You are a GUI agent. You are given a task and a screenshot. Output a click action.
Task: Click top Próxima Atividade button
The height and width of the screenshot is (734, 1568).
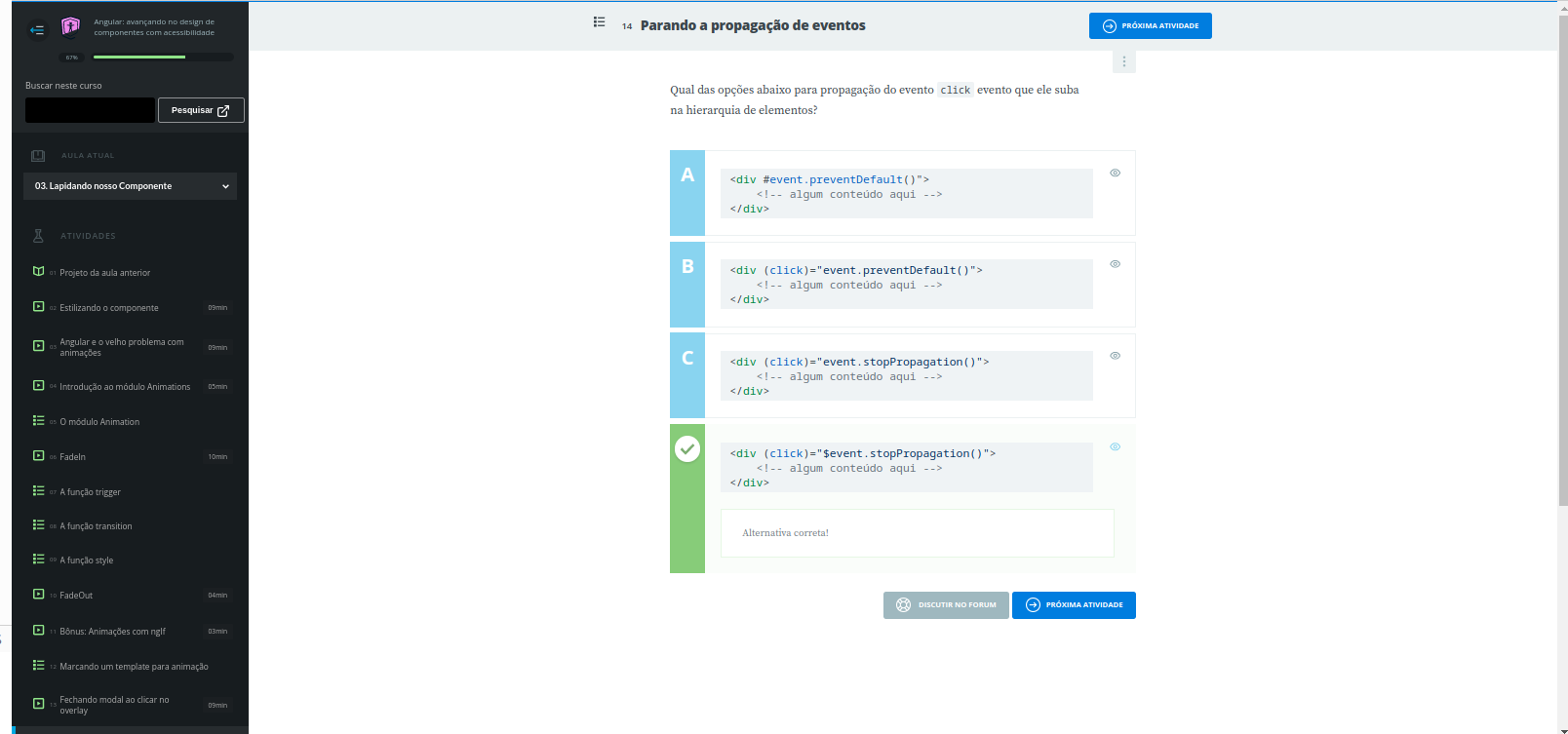1151,26
